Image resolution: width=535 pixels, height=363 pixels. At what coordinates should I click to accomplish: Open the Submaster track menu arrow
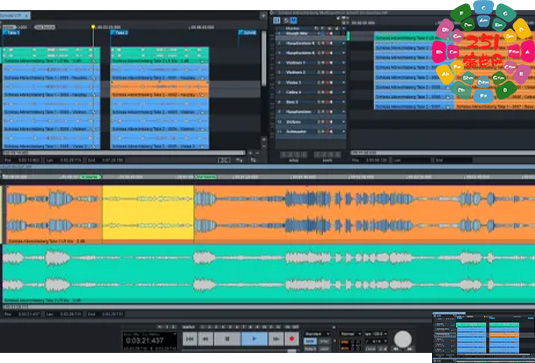344,132
